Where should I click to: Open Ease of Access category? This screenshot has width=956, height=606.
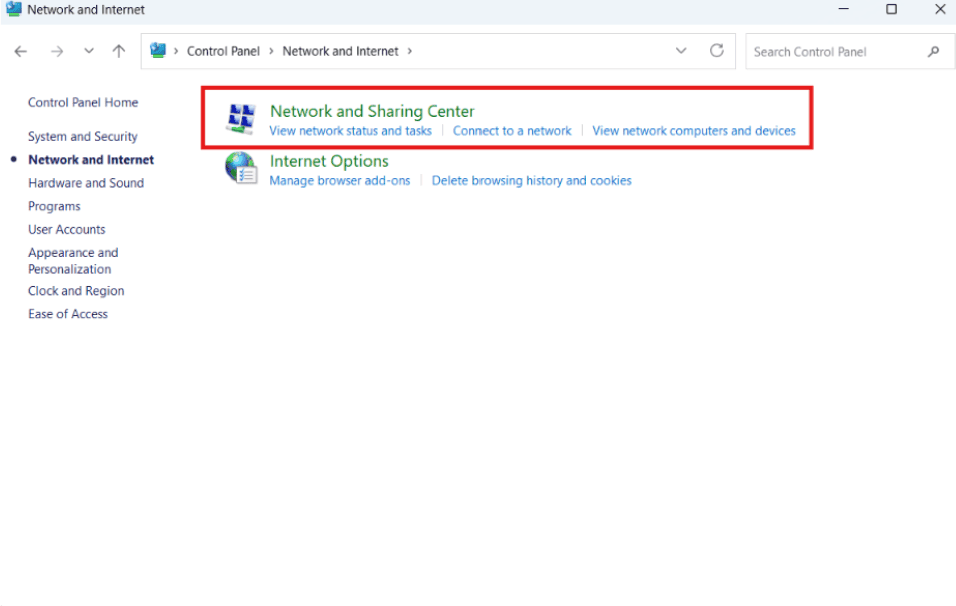coord(68,314)
